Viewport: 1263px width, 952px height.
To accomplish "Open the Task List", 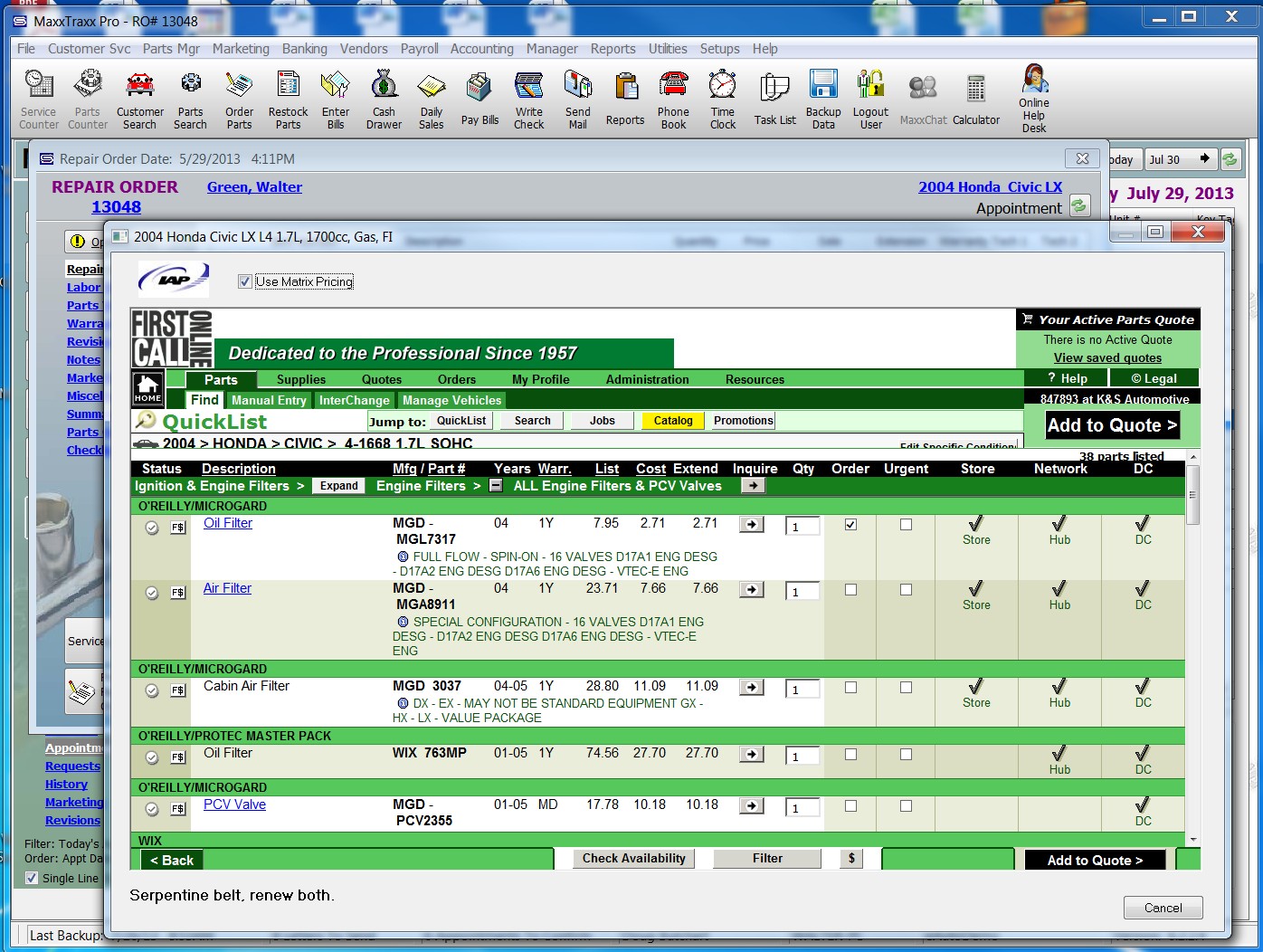I will point(775,100).
